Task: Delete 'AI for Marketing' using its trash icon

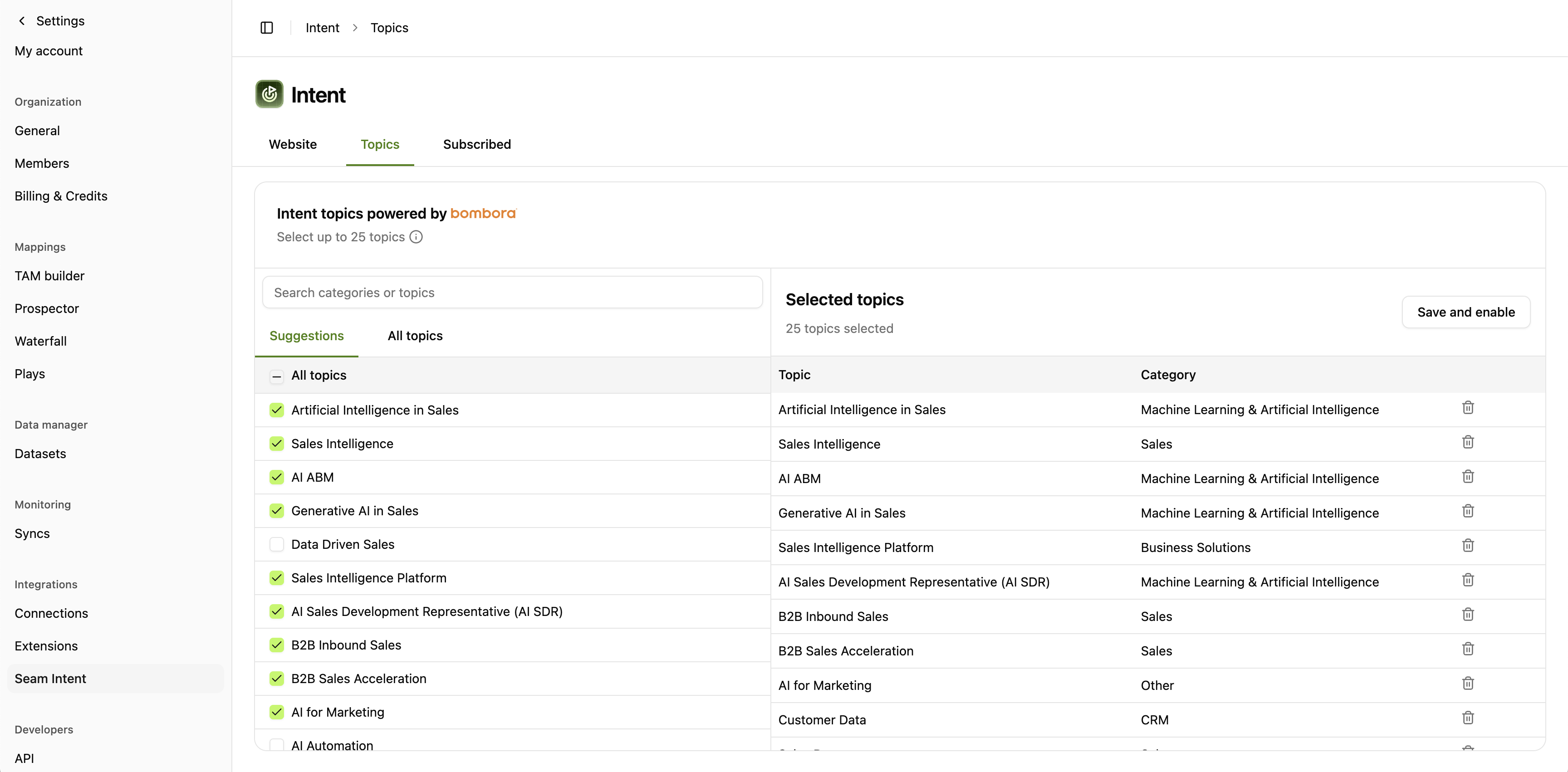Action: (x=1468, y=683)
